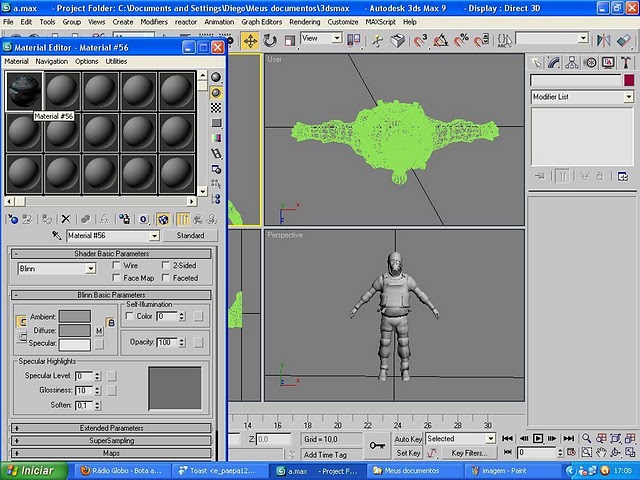The height and width of the screenshot is (480, 640).
Task: Expand the Extended Parameters rollout
Action: pyautogui.click(x=111, y=428)
